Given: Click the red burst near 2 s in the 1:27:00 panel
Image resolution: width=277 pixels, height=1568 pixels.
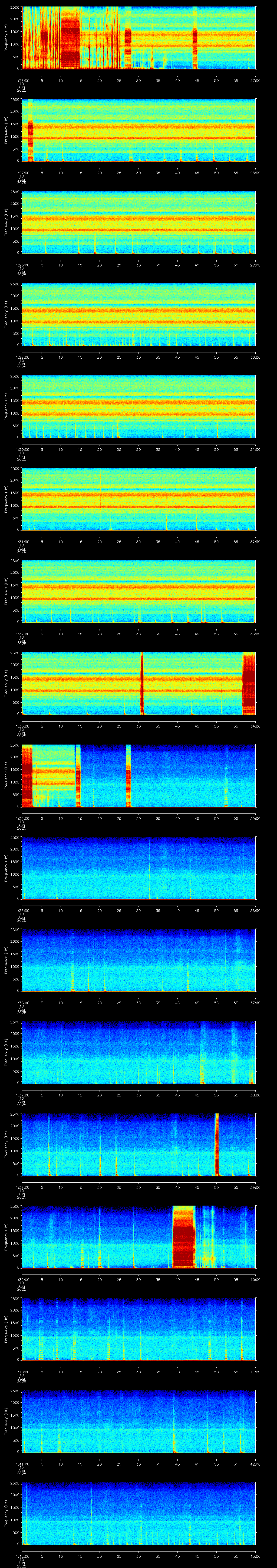Looking at the screenshot, I should click(x=31, y=130).
